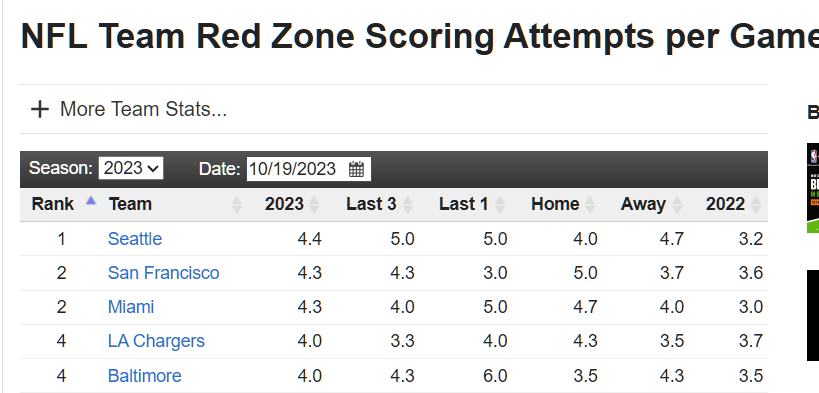
Task: Open the San Francisco team link
Action: click(163, 273)
